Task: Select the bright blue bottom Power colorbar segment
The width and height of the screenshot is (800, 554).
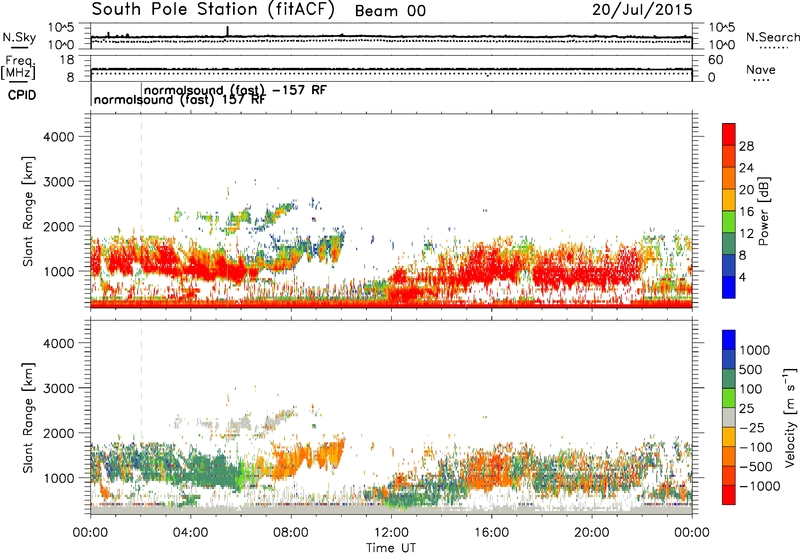Action: point(729,287)
